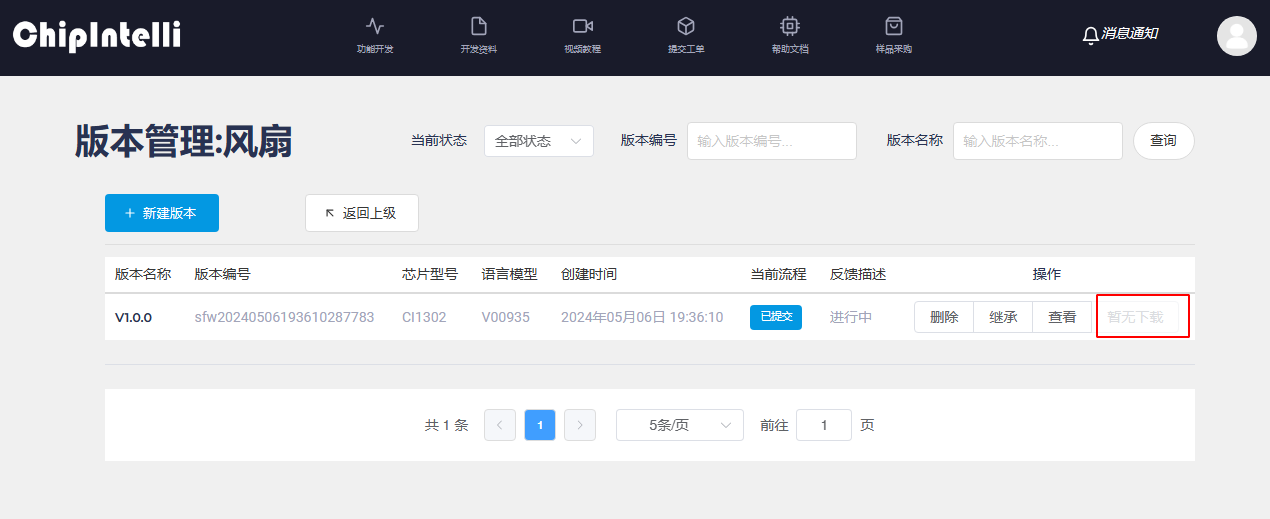
Task: Open the 样品采购 shopping bag icon
Action: (x=894, y=26)
